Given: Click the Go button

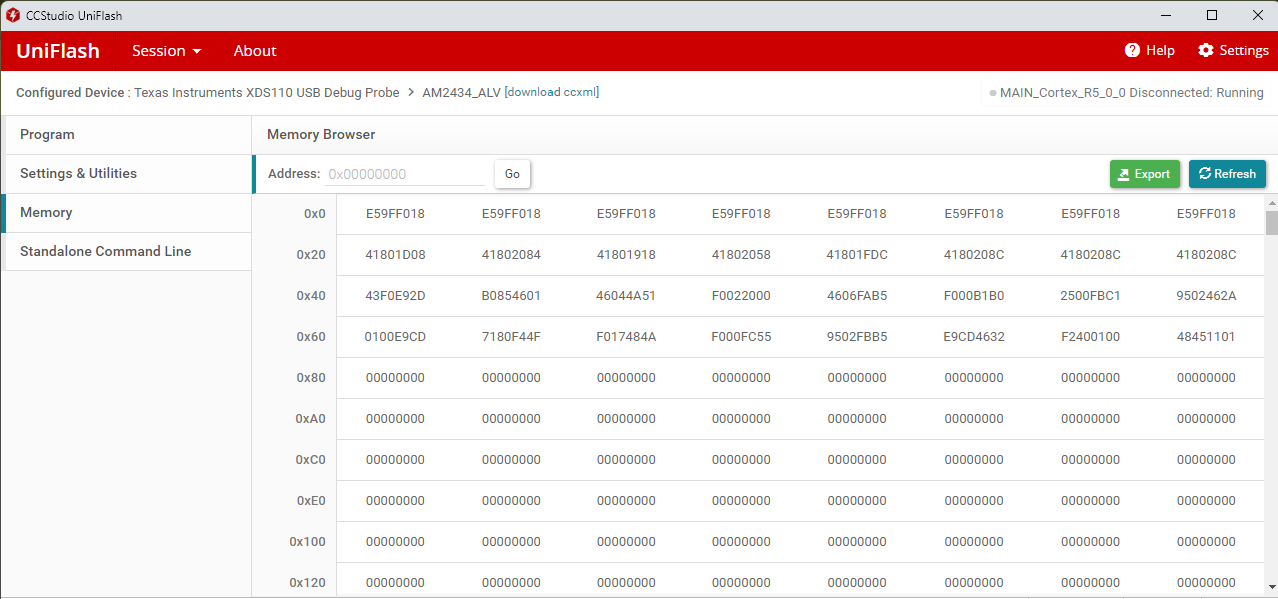Looking at the screenshot, I should 512,174.
